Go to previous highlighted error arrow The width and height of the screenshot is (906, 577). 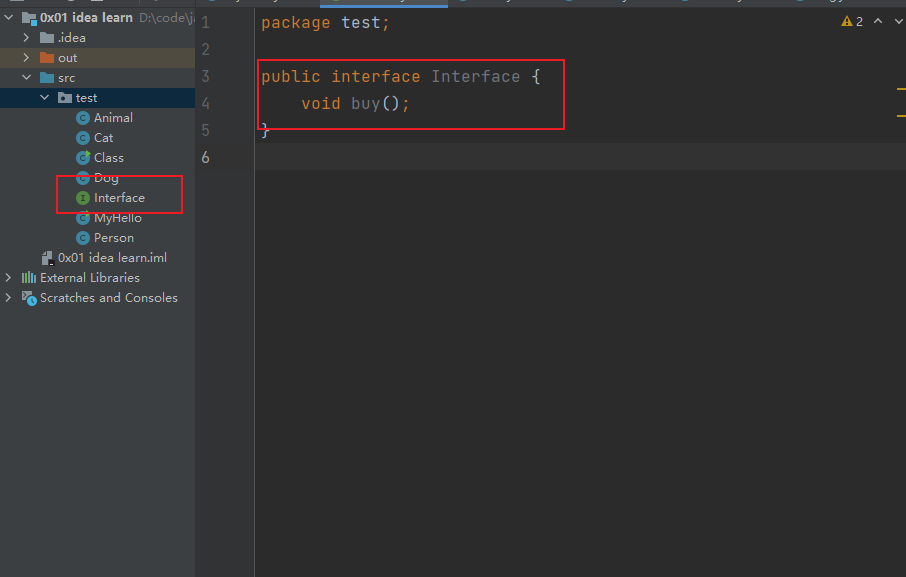tap(878, 21)
